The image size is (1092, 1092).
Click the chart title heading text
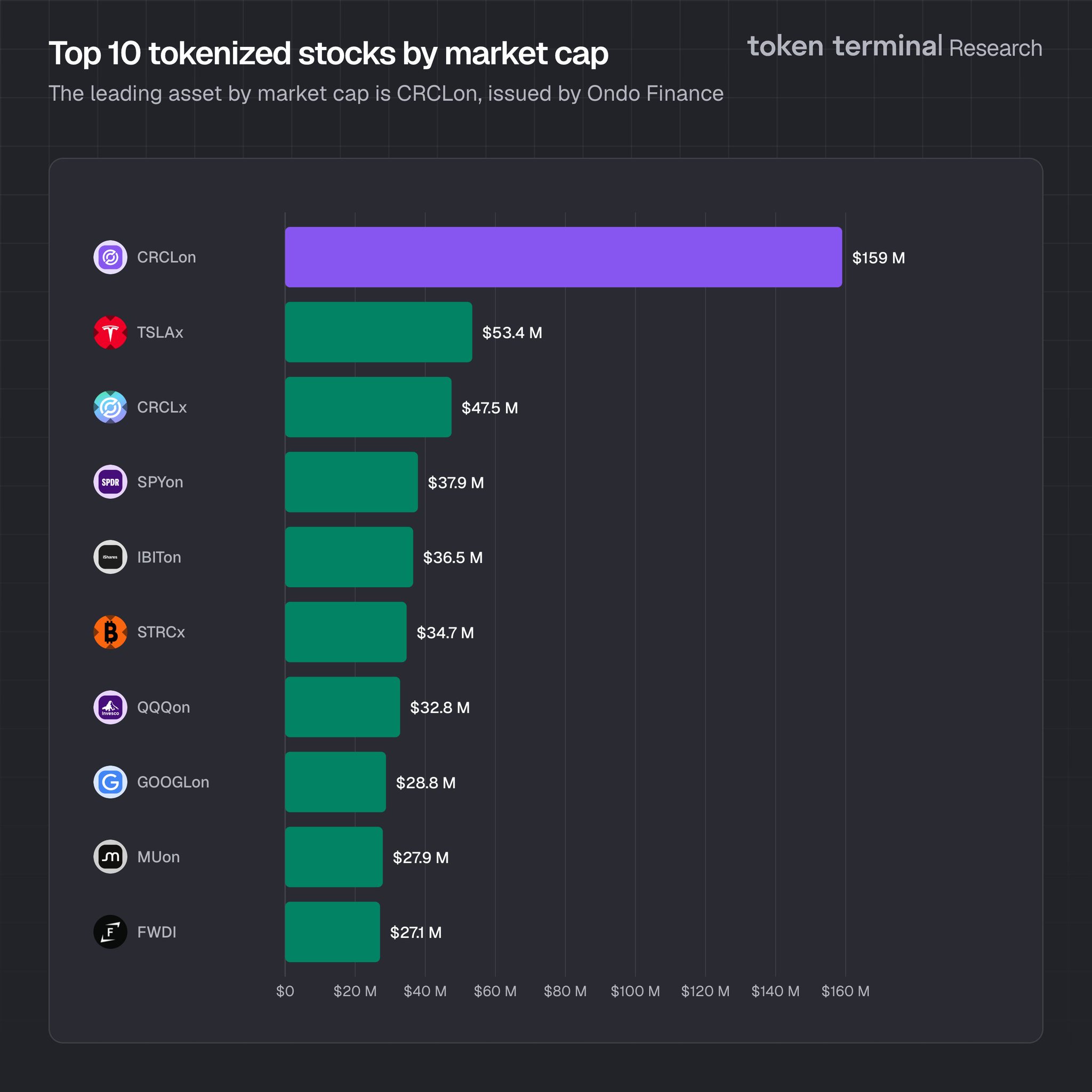[x=328, y=54]
